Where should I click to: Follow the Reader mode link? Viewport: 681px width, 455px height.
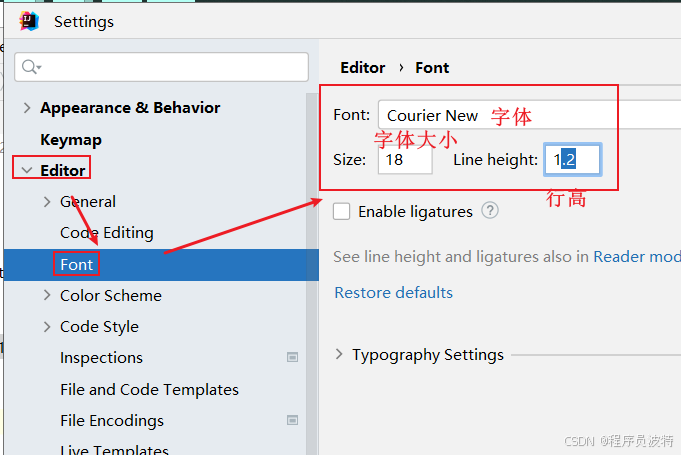point(637,257)
